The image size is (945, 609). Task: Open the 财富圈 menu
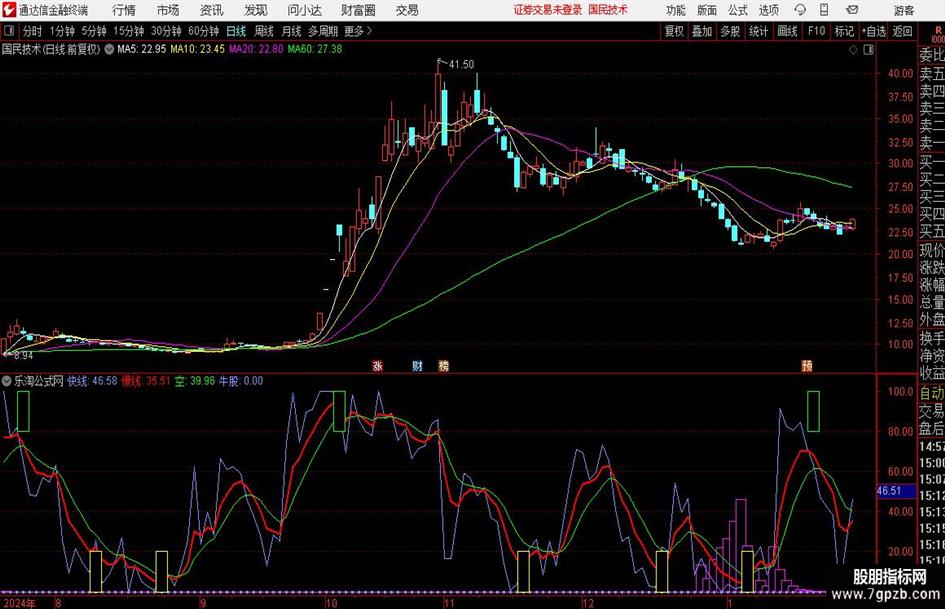coord(358,10)
